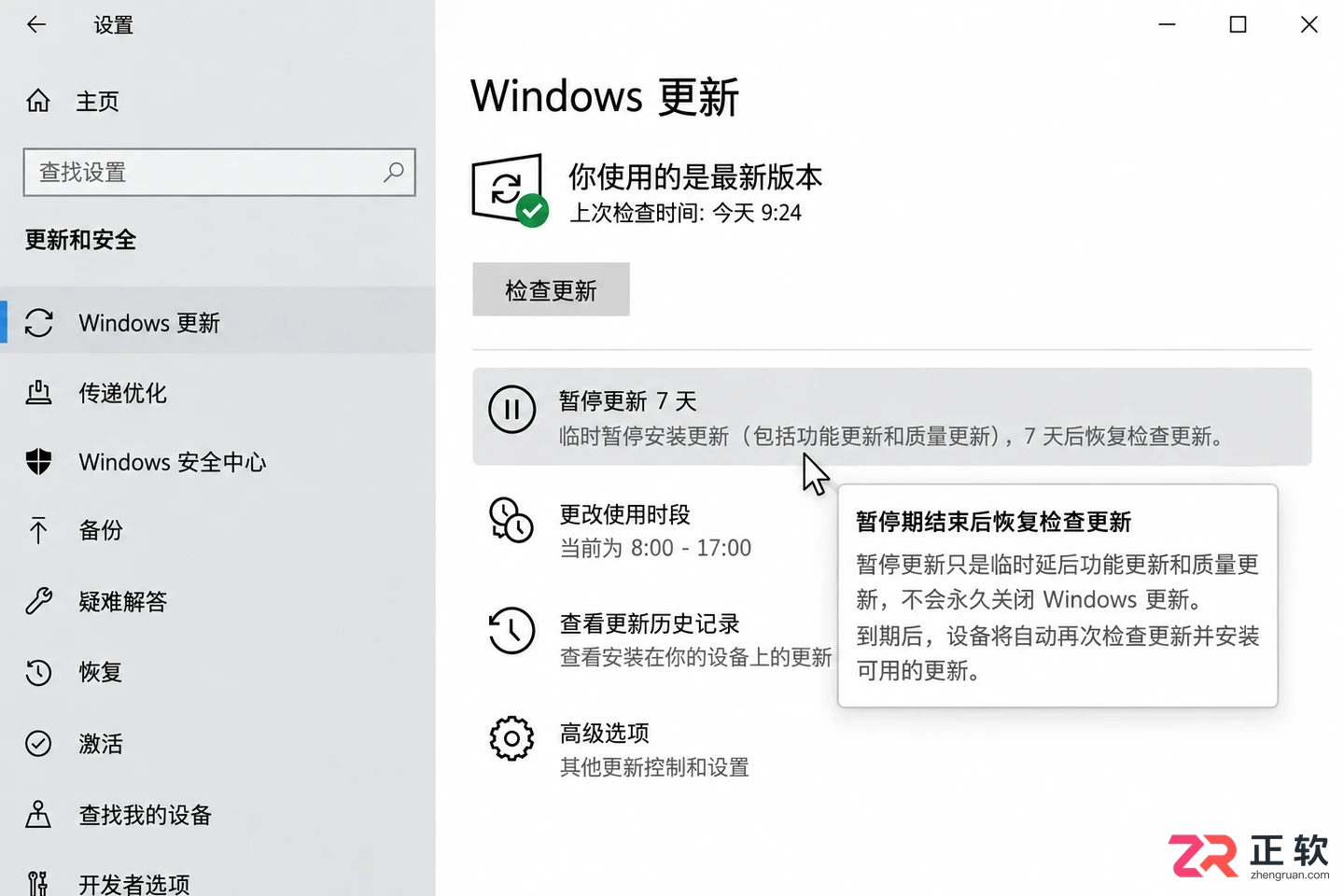1344x896 pixels.
Task: Click the 查找我的设备 person icon
Action: point(38,815)
